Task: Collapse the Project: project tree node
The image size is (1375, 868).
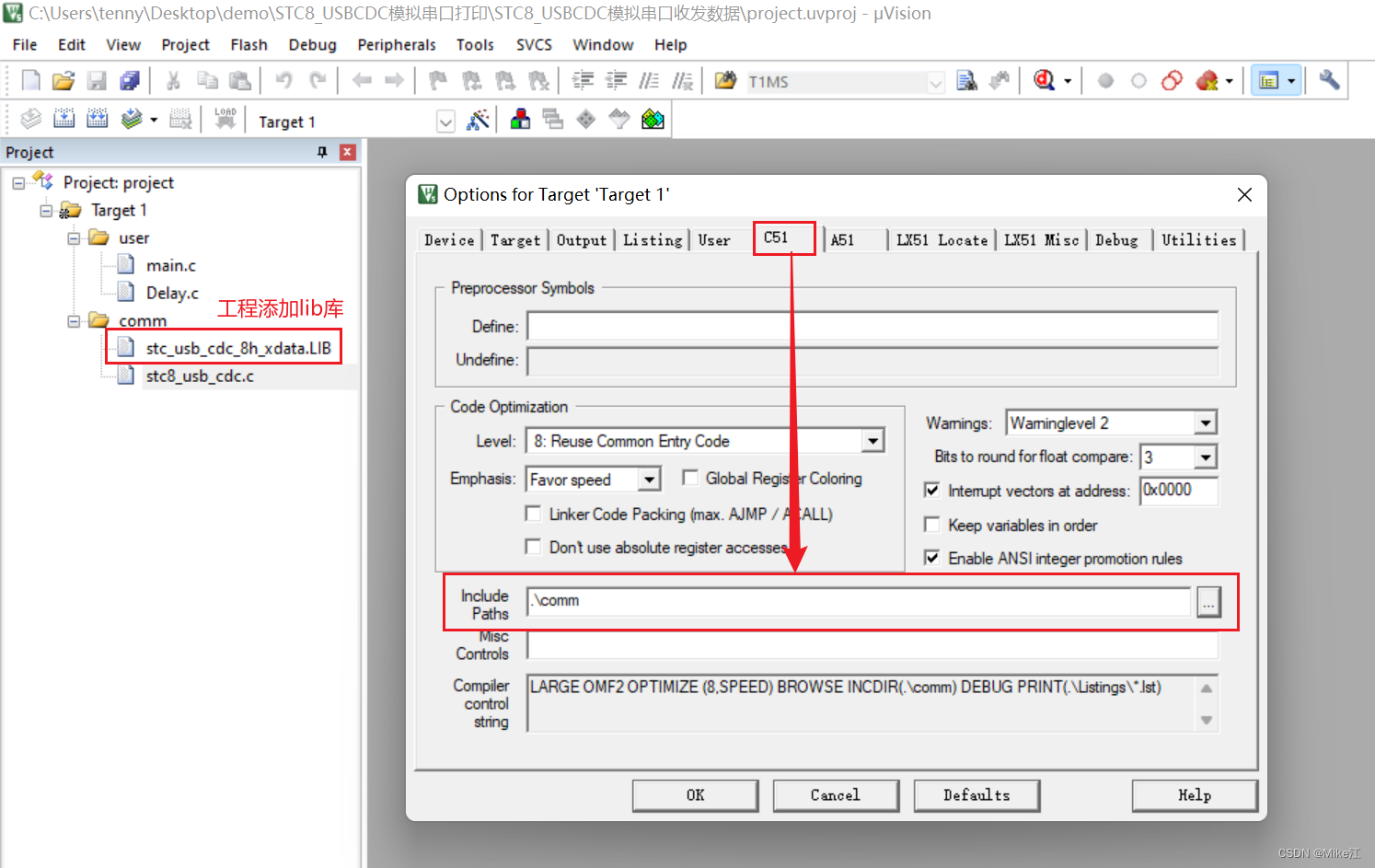Action: click(18, 183)
